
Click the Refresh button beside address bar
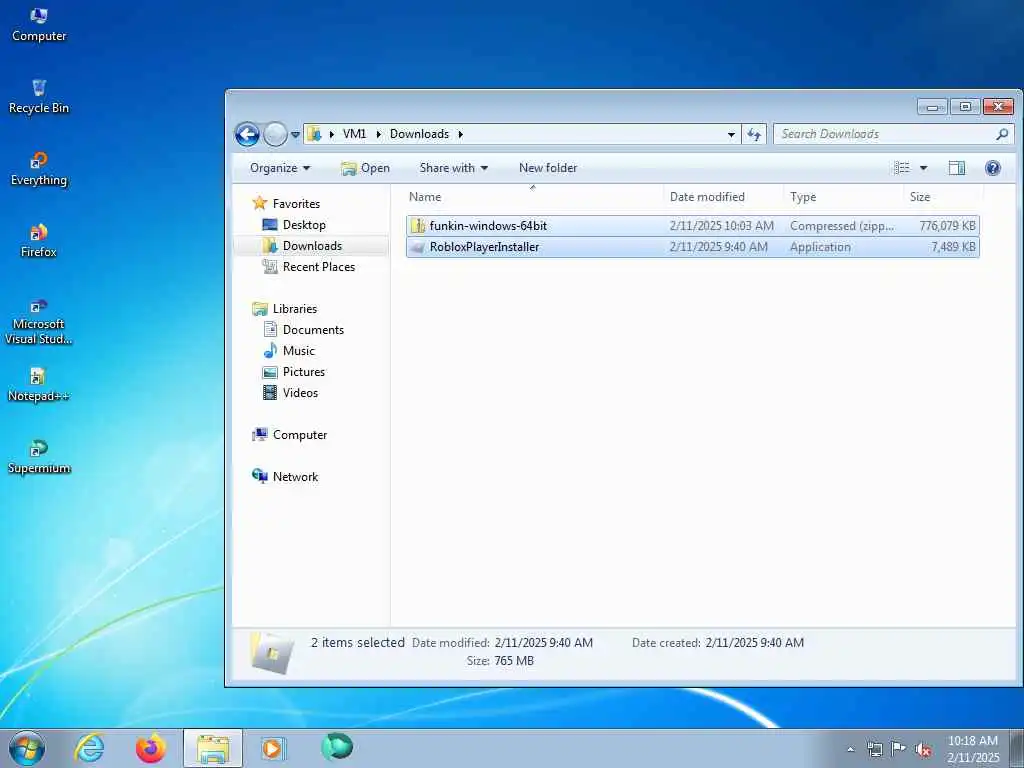click(754, 135)
